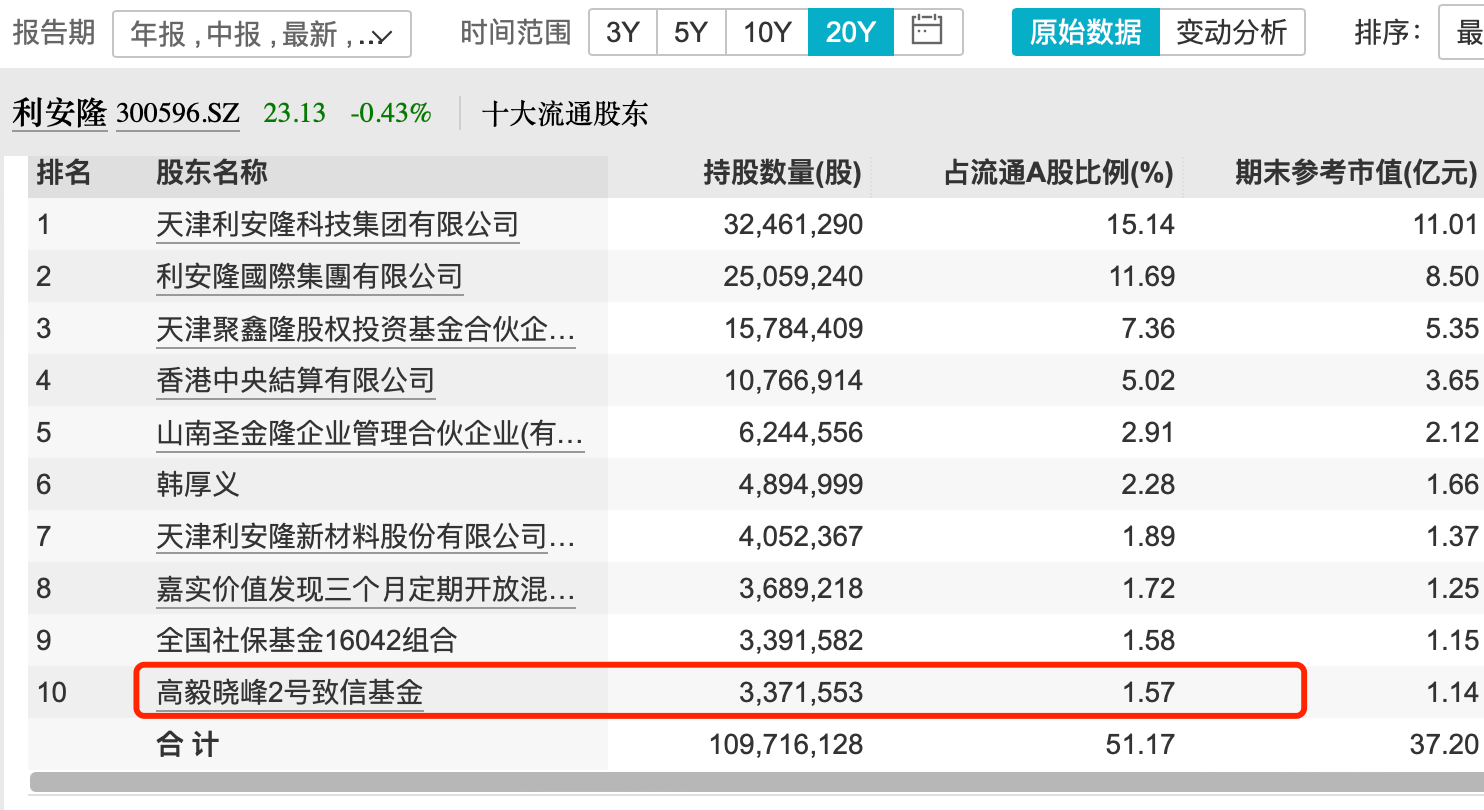Click the horizontal scrollbar below the table
Screen dimensions: 1484x810
[757, 781]
